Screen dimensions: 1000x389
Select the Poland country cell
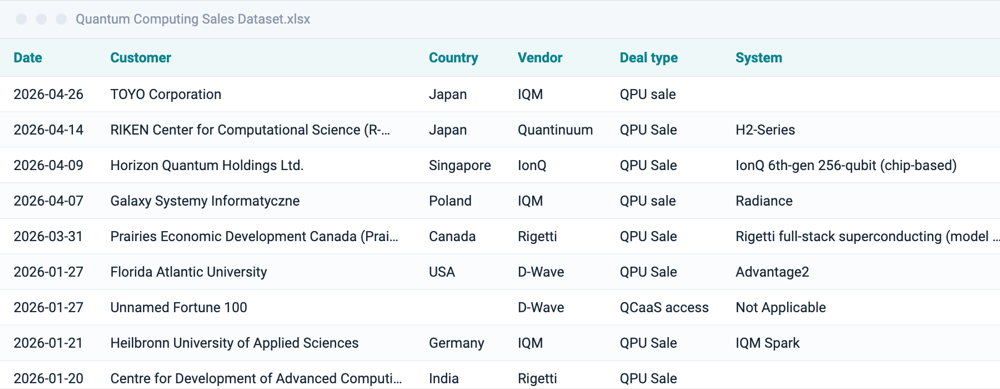450,202
